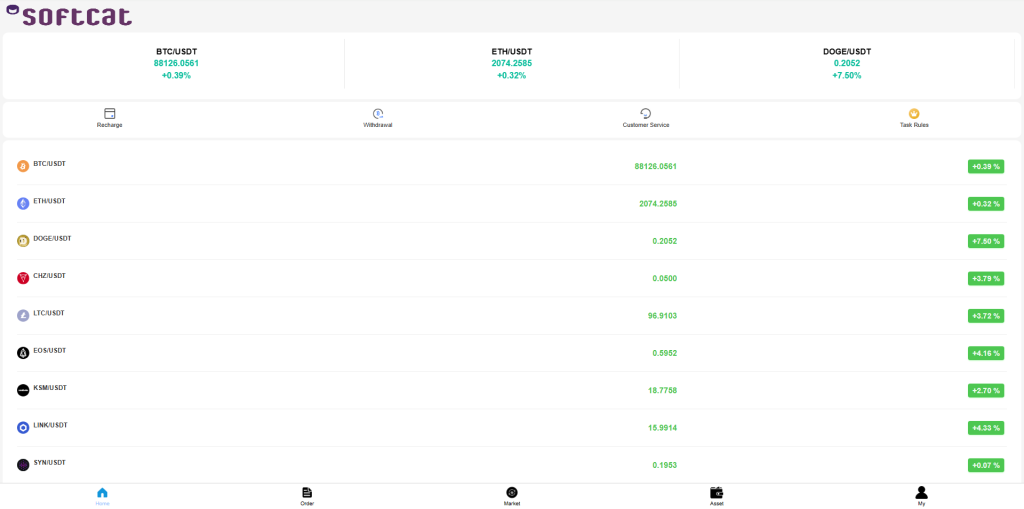
Task: Click the +3.72 % badge for LTC/USDT
Action: pyautogui.click(x=986, y=316)
